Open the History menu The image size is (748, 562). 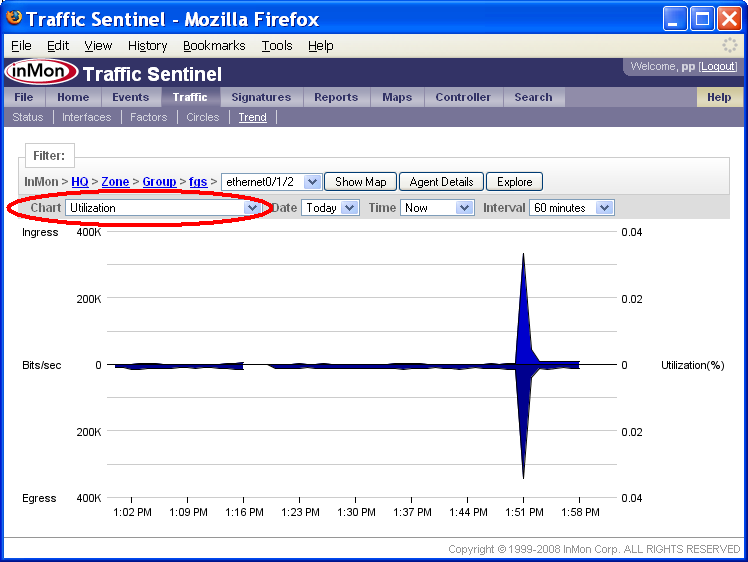pyautogui.click(x=147, y=46)
